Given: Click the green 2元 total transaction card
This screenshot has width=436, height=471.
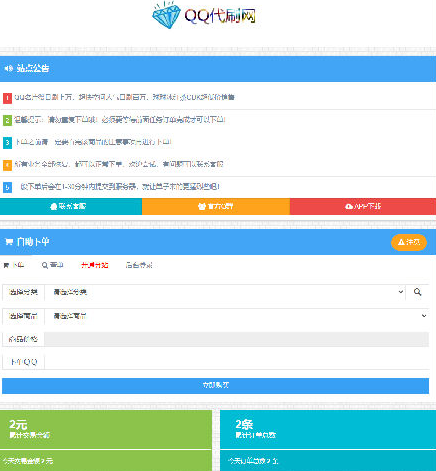Looking at the screenshot, I should pos(106,430).
